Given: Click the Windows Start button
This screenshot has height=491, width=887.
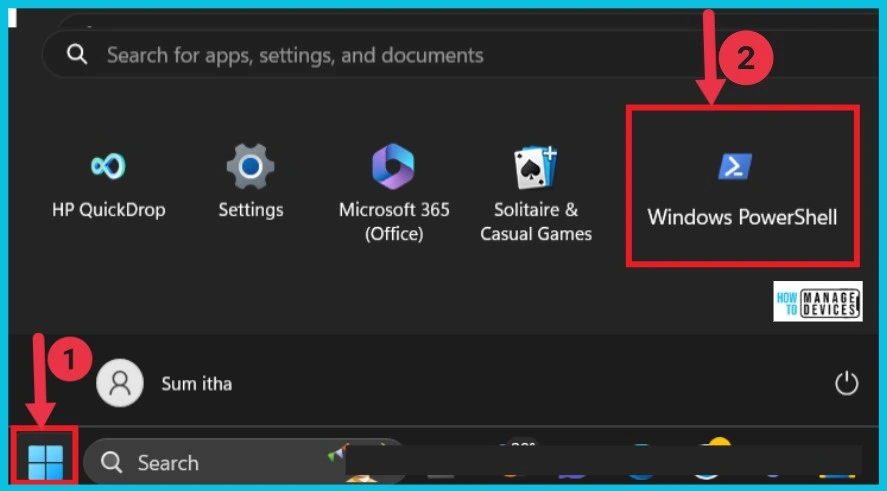Looking at the screenshot, I should [x=45, y=461].
